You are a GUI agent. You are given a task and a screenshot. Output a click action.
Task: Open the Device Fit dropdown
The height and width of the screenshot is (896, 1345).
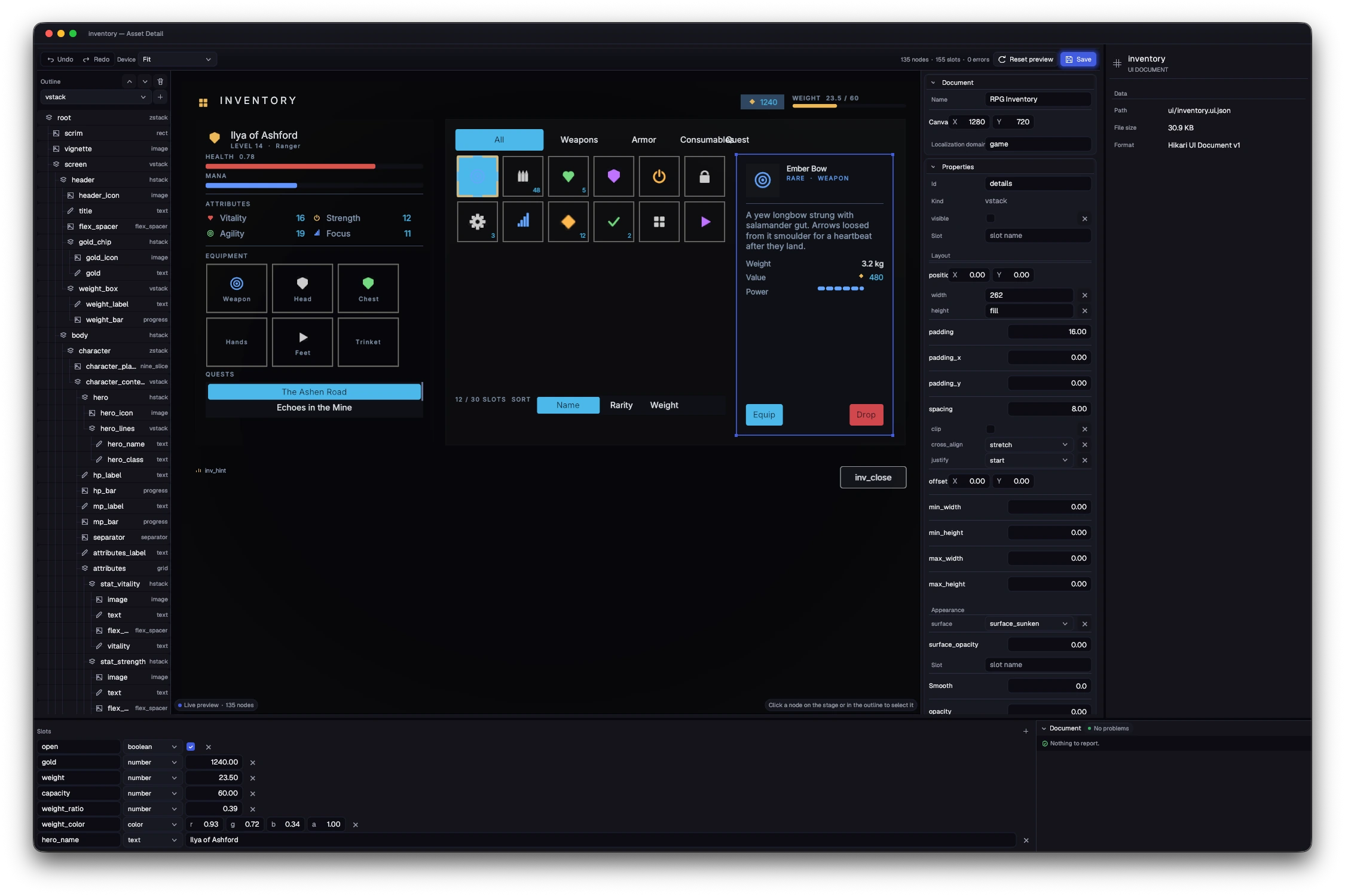pyautogui.click(x=177, y=59)
